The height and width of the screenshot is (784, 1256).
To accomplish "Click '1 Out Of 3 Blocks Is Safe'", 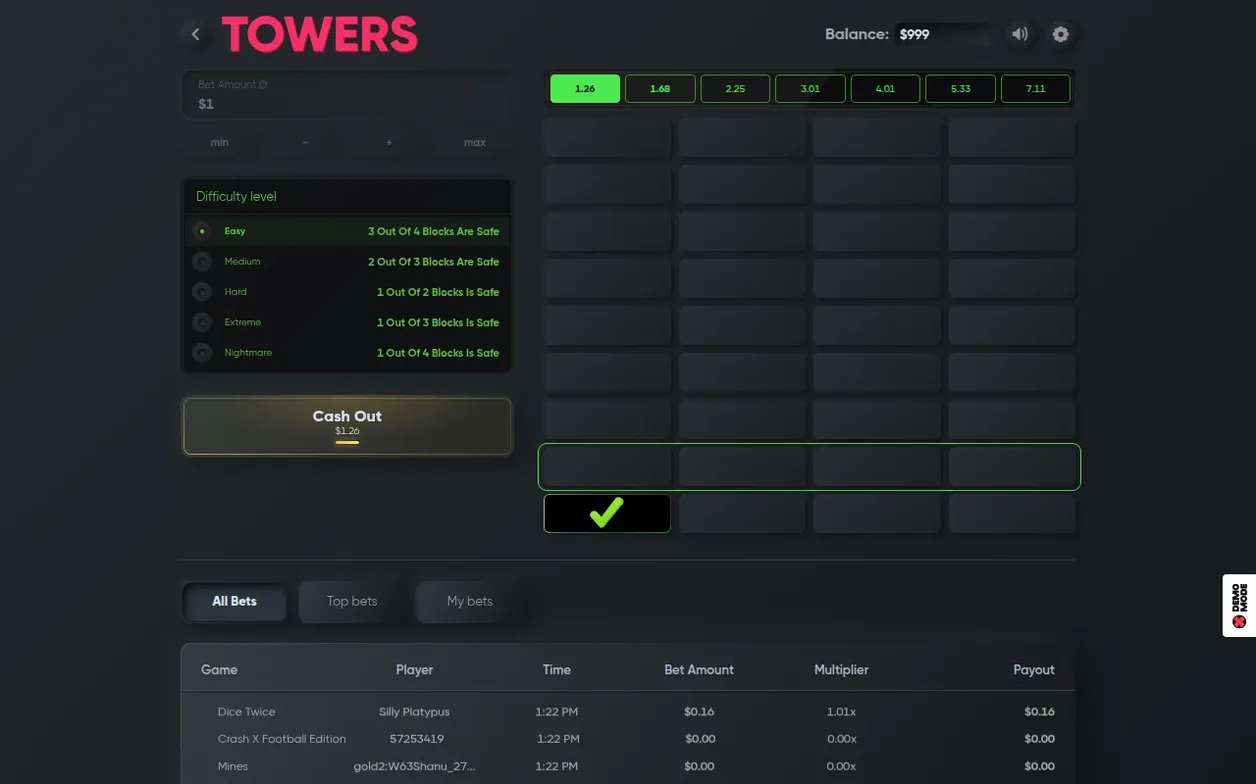I will (x=438, y=323).
